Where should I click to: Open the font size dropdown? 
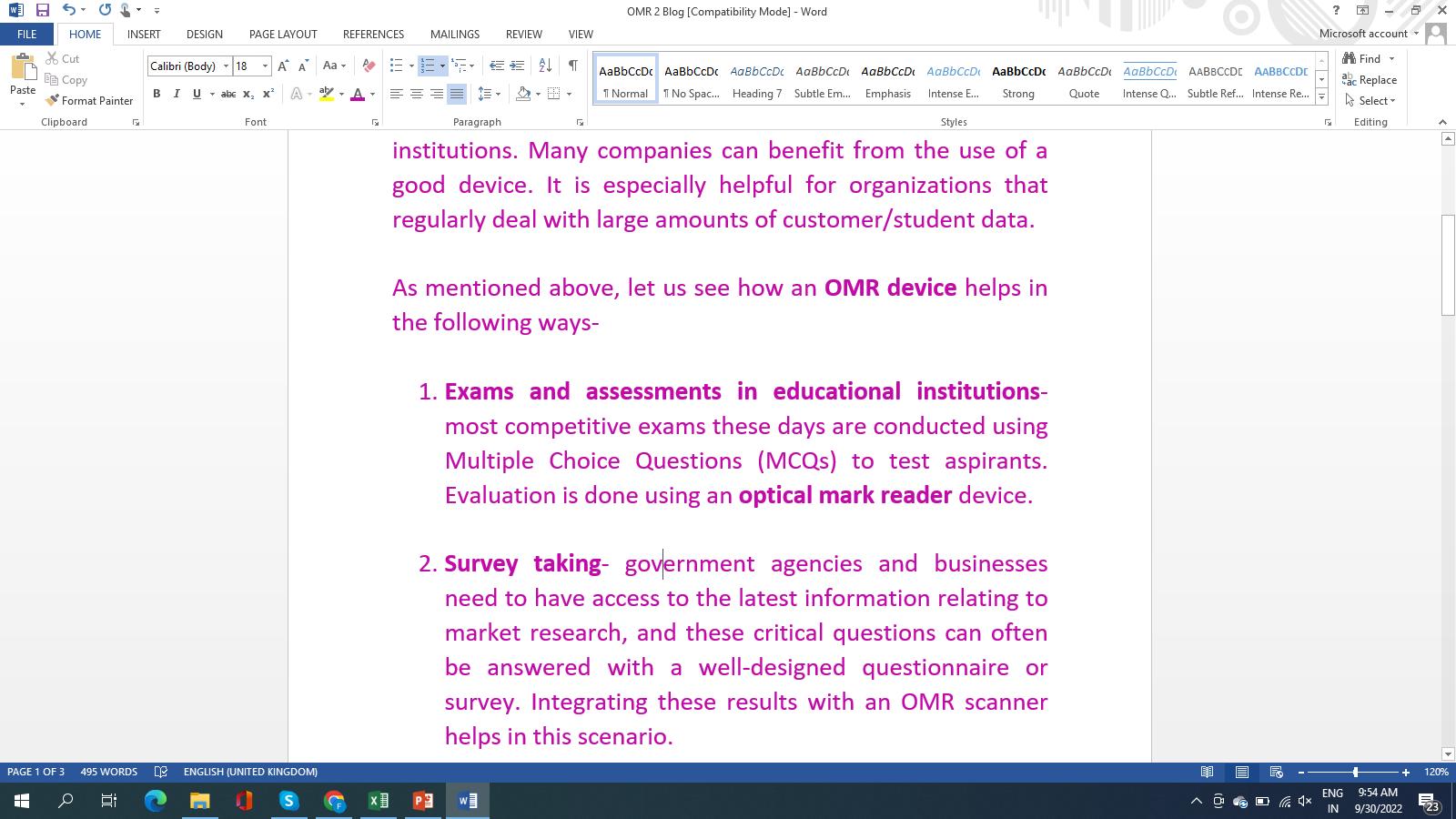(x=265, y=66)
